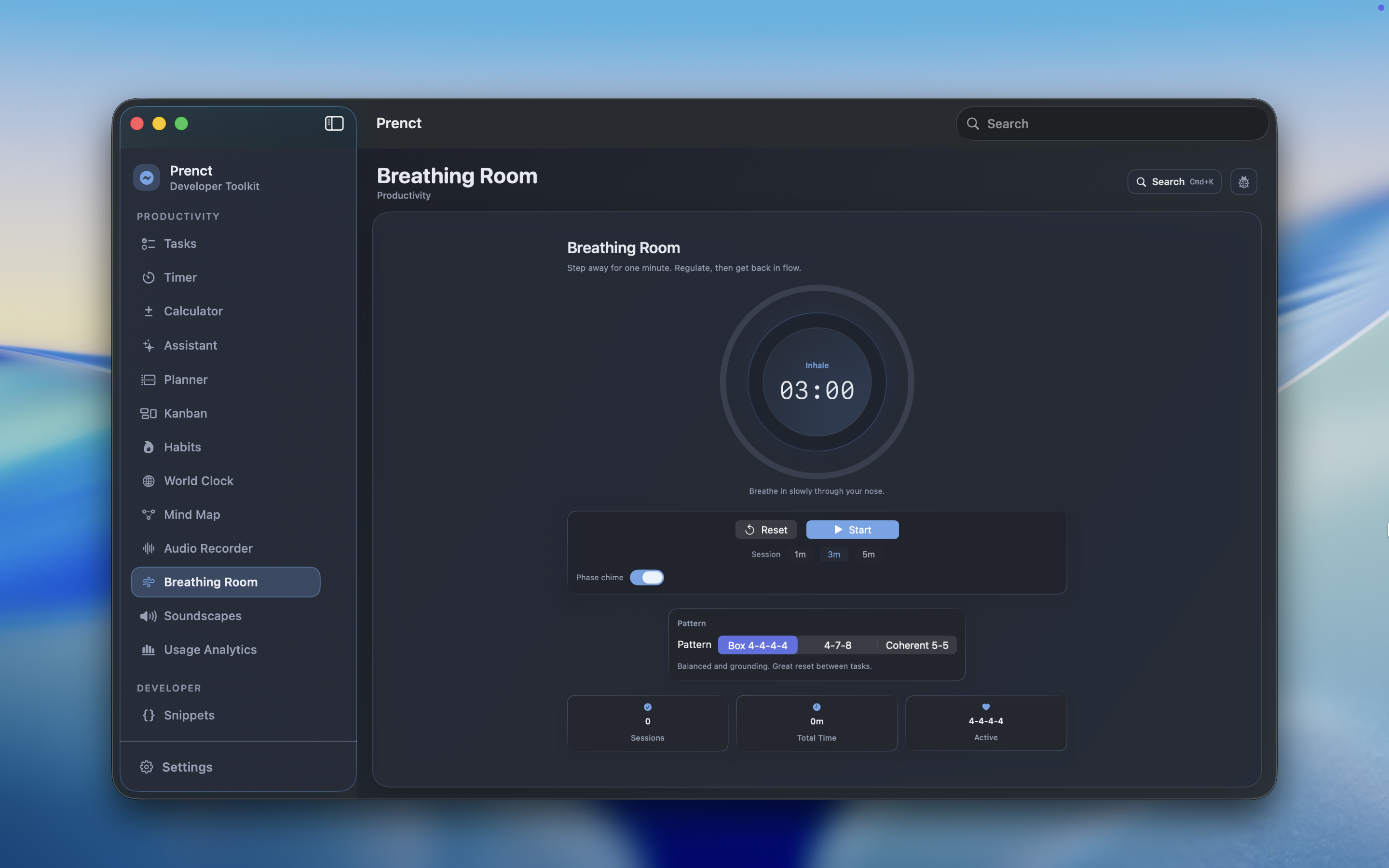Select the Habits flame icon

(x=148, y=447)
